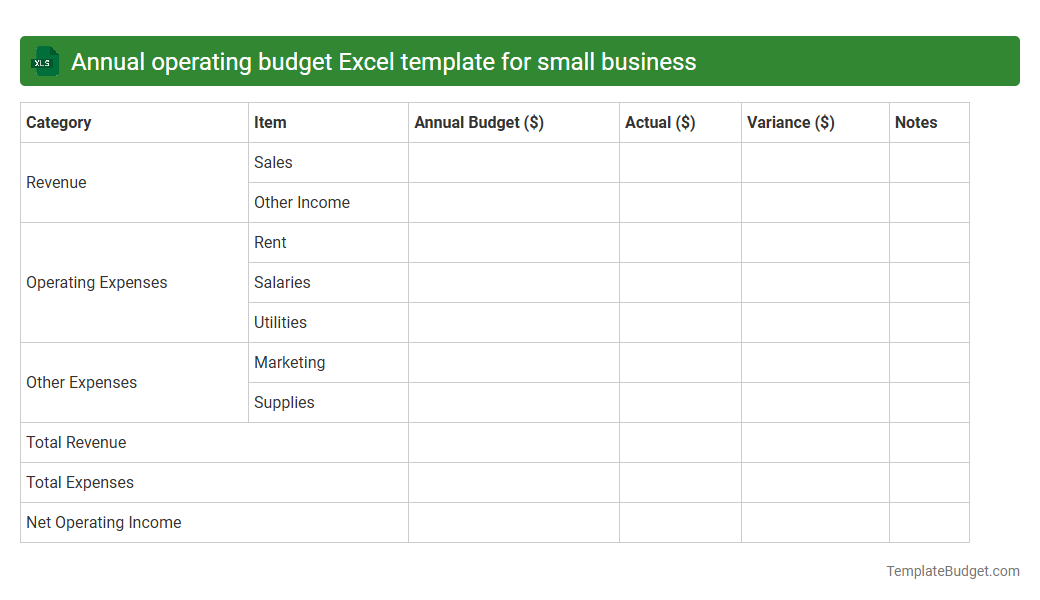This screenshot has height=600, width=1040.
Task: Click the Marketing item cell
Action: pos(289,362)
